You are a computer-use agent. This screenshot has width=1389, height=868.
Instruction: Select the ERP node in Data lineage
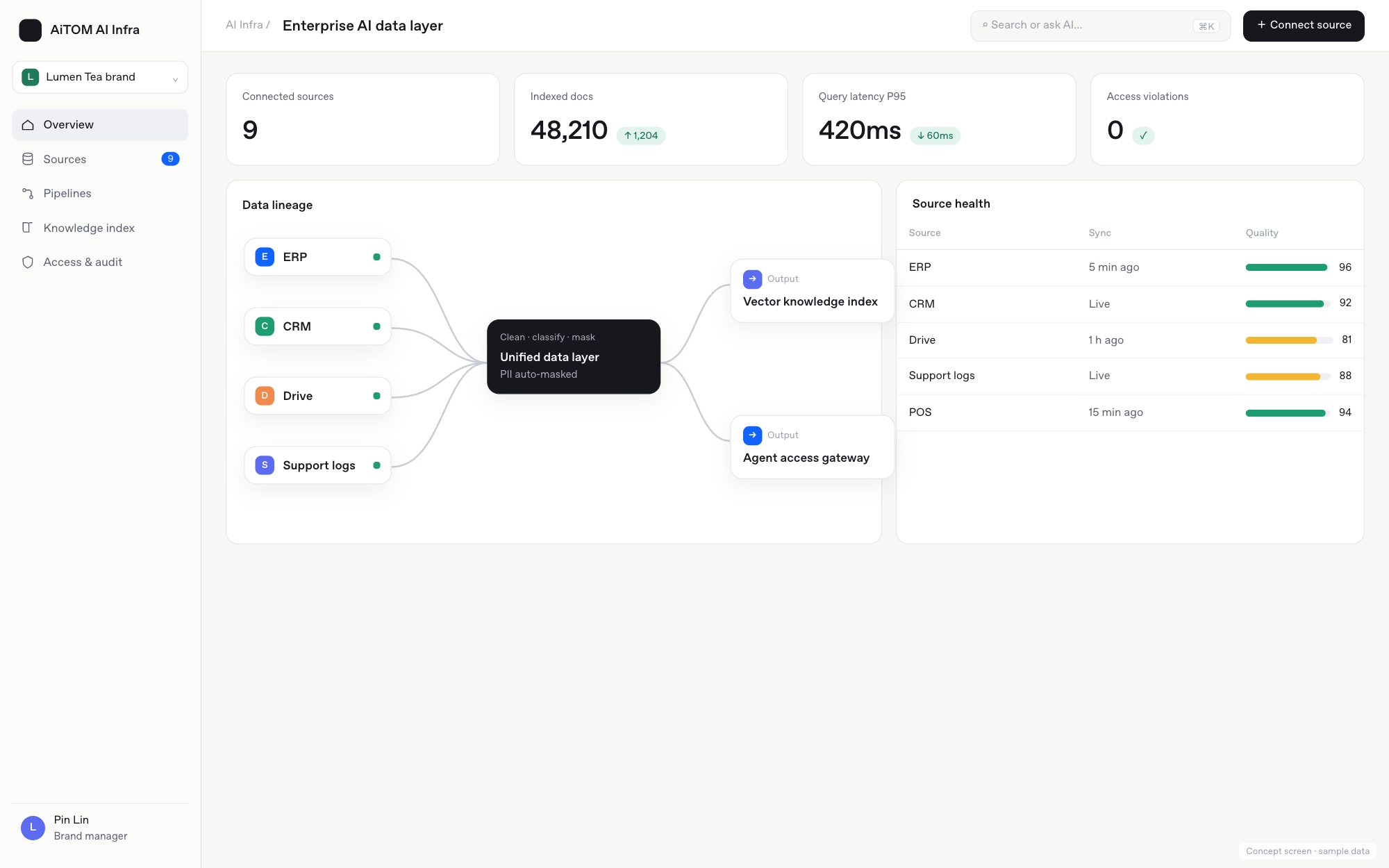point(317,257)
